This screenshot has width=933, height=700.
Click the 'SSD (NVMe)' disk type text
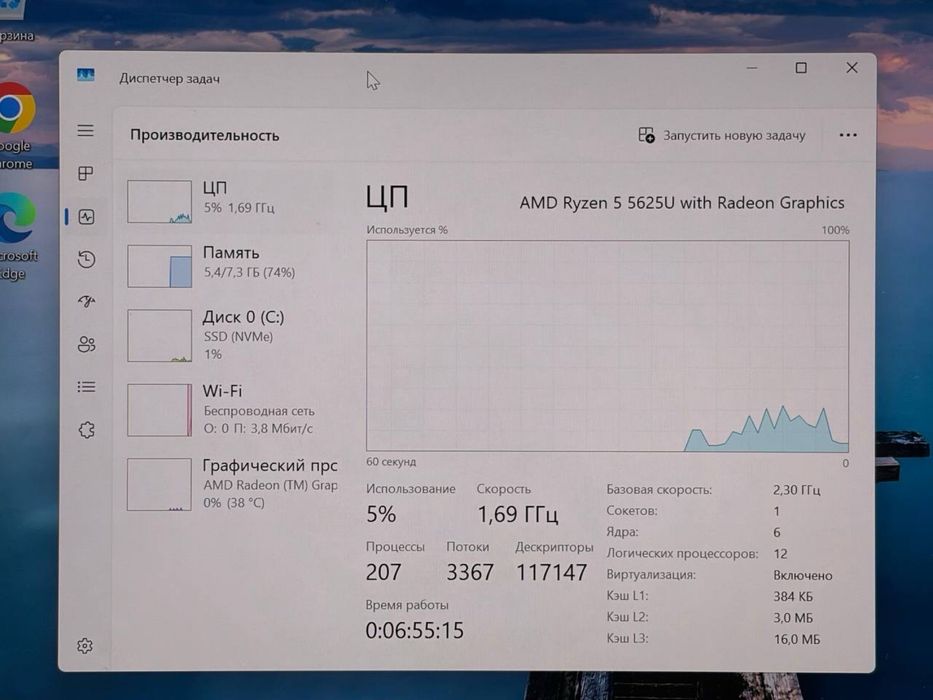point(239,337)
